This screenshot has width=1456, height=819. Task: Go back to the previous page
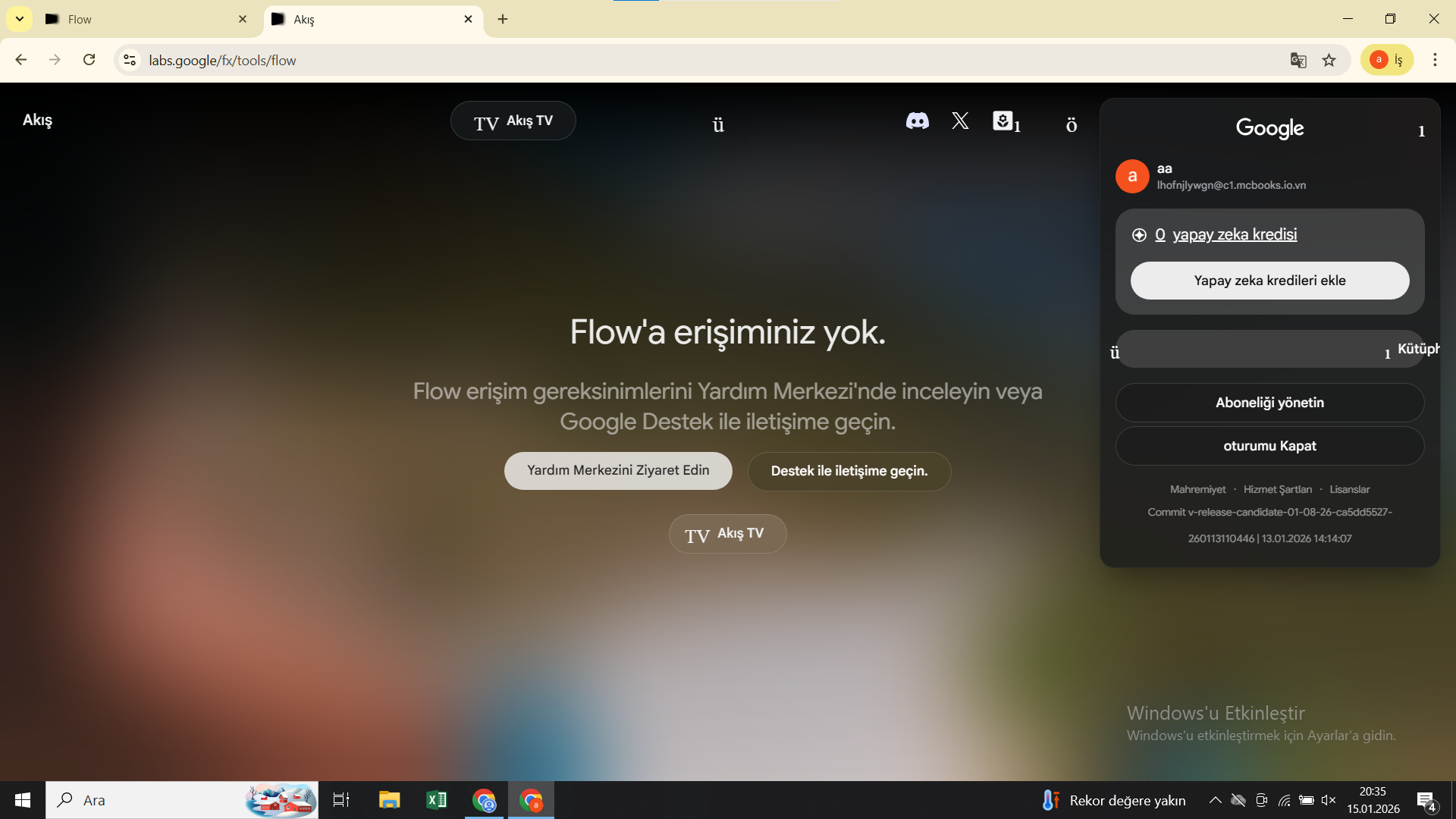[x=21, y=60]
